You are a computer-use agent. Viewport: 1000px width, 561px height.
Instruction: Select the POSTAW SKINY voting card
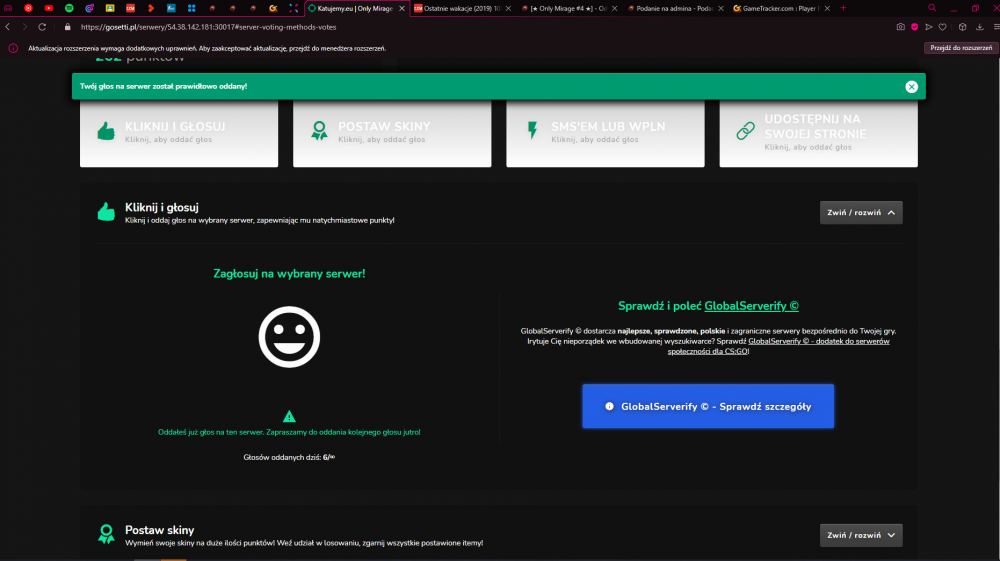coord(392,133)
